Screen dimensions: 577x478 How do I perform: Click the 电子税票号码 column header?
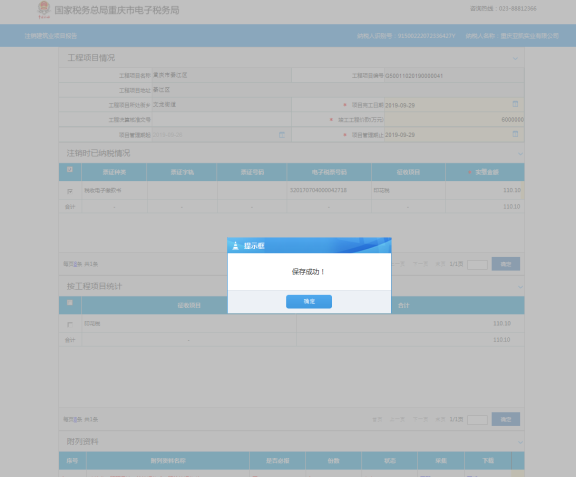point(329,172)
